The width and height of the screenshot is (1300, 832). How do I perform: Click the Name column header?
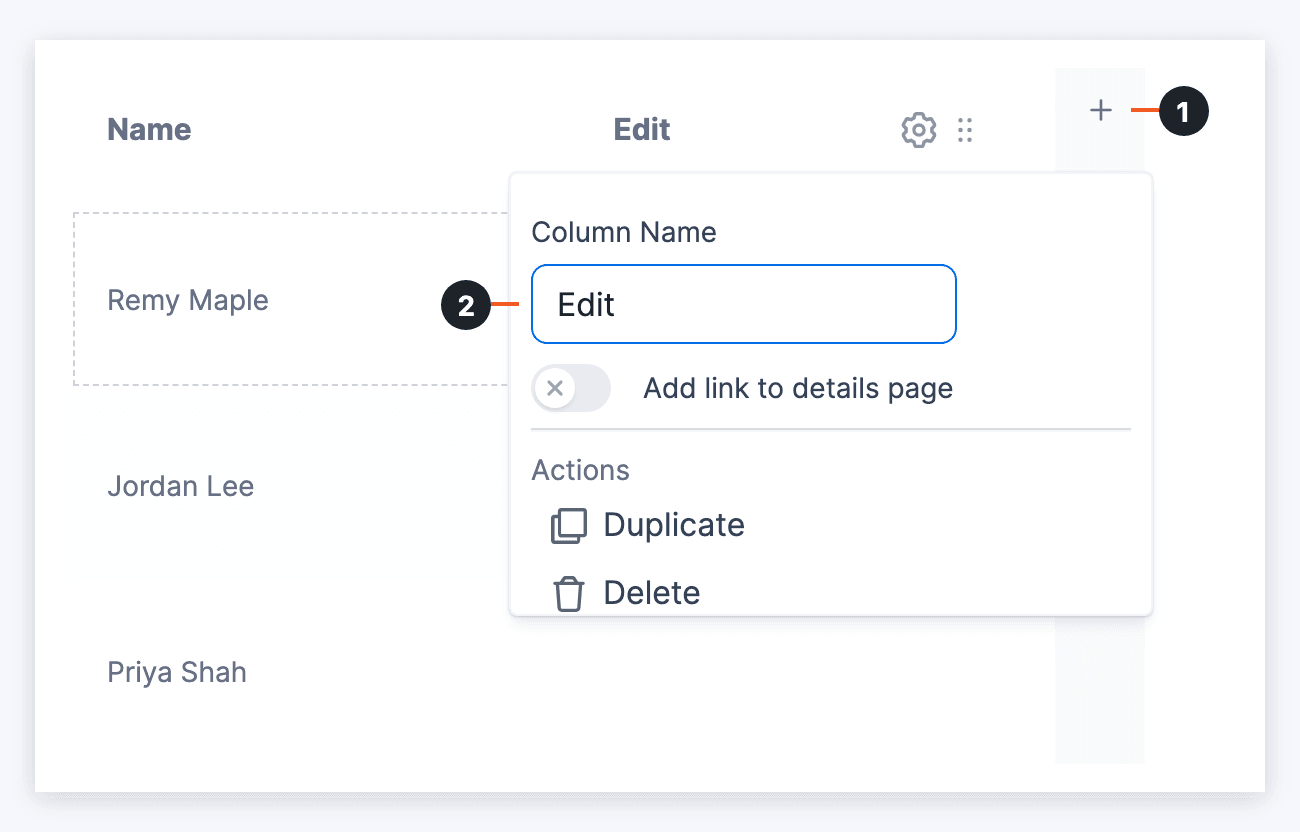click(149, 130)
